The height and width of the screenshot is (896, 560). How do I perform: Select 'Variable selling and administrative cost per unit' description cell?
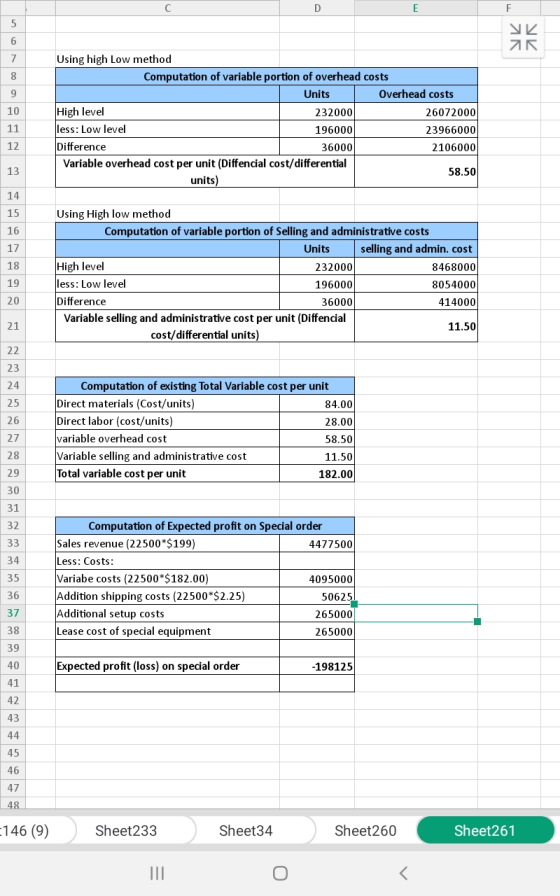pyautogui.click(x=205, y=326)
